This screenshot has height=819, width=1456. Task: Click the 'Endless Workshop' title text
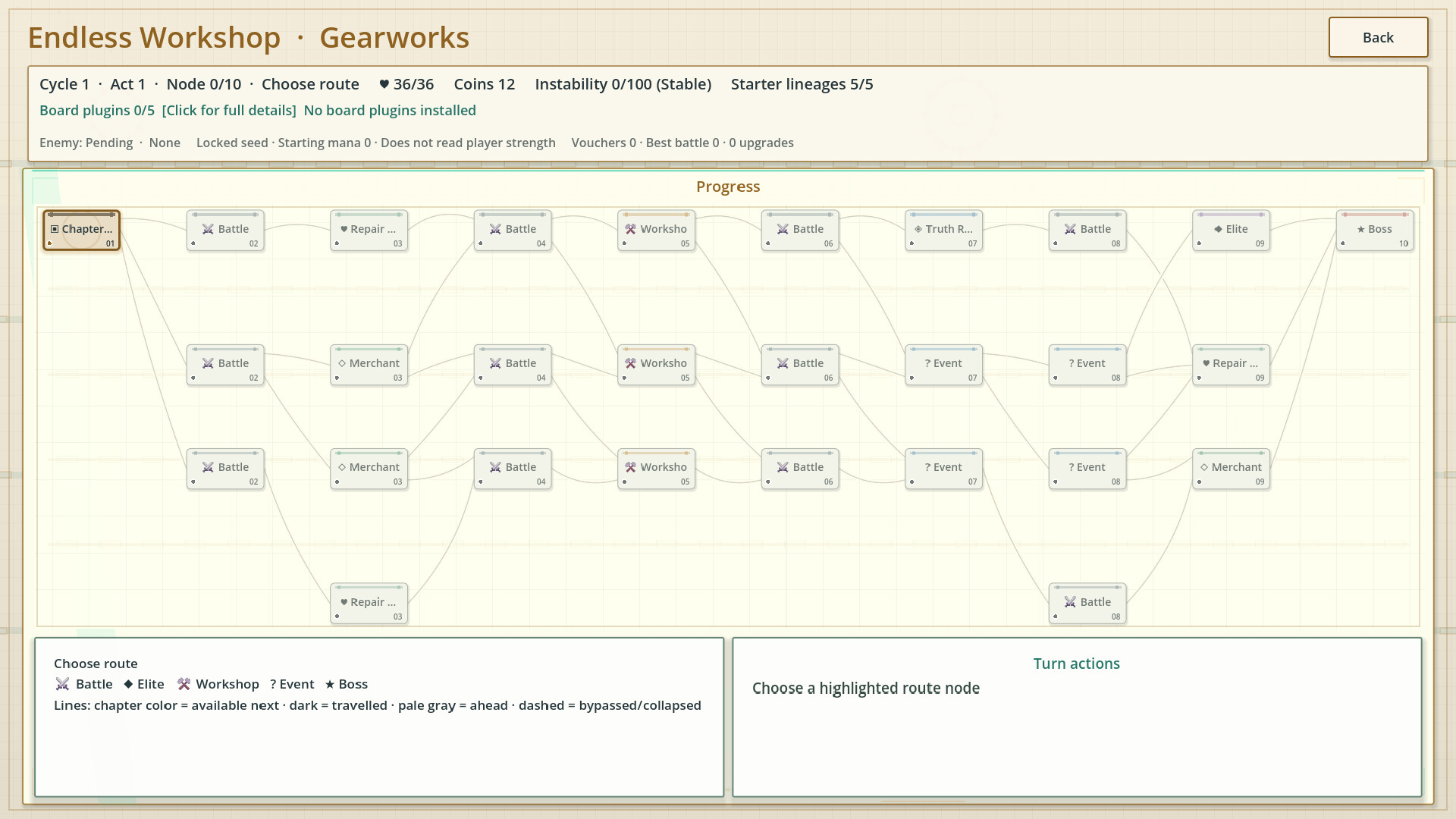[154, 37]
